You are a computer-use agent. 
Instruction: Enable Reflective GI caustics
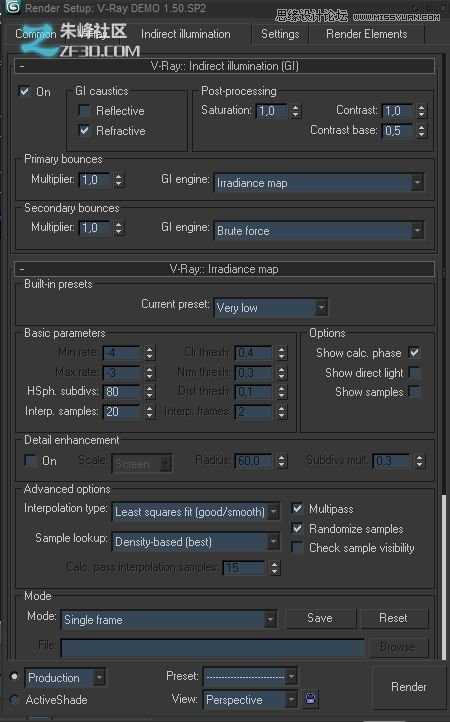pos(84,111)
